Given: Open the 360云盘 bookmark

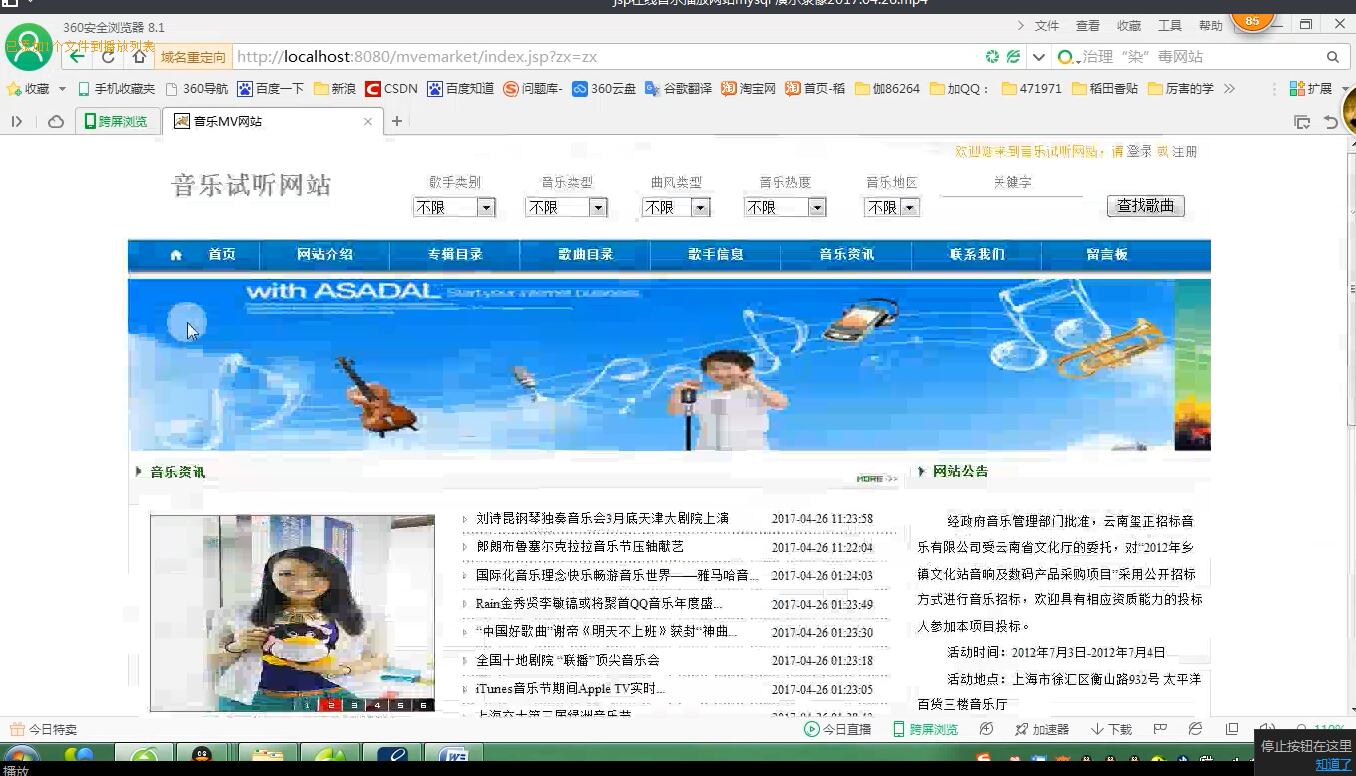Looking at the screenshot, I should point(604,89).
